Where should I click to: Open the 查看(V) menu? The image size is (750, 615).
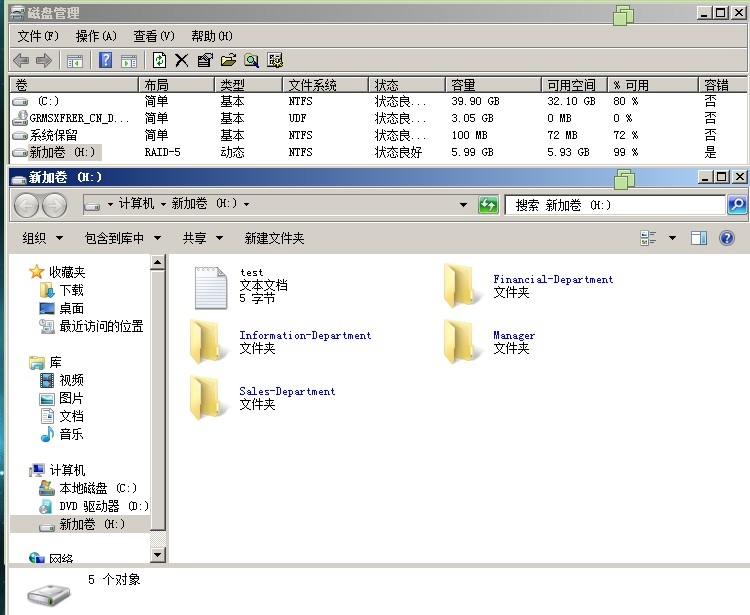point(154,36)
